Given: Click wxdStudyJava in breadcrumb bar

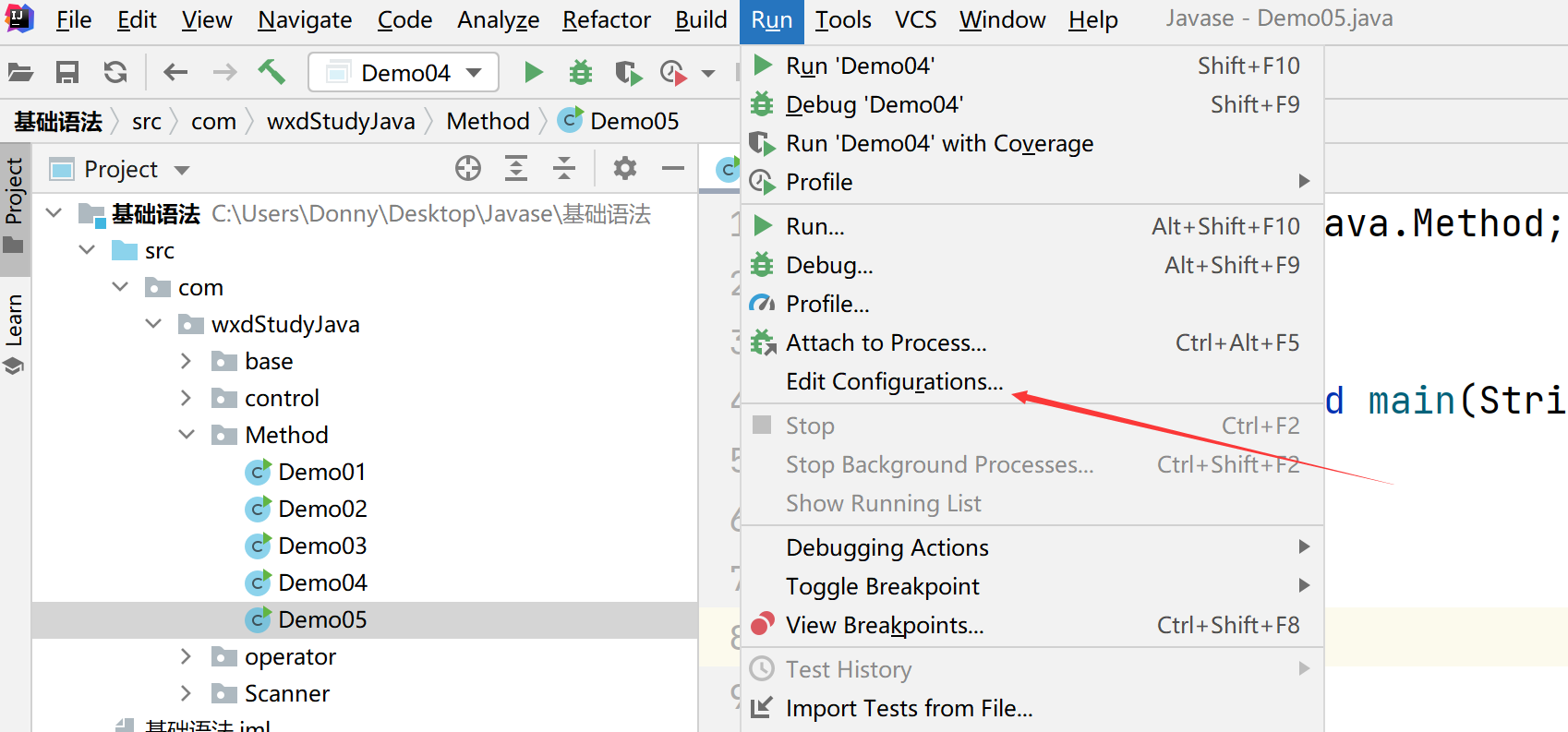Looking at the screenshot, I should pos(341,121).
